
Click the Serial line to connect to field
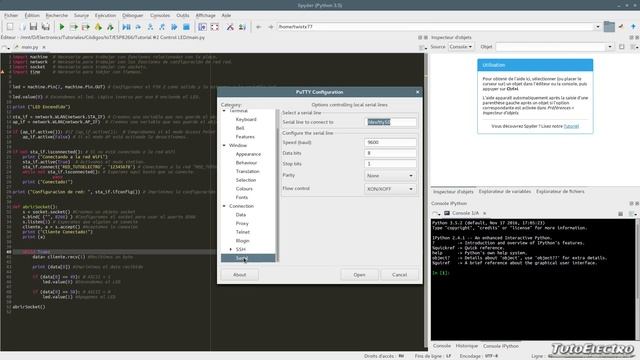point(390,122)
